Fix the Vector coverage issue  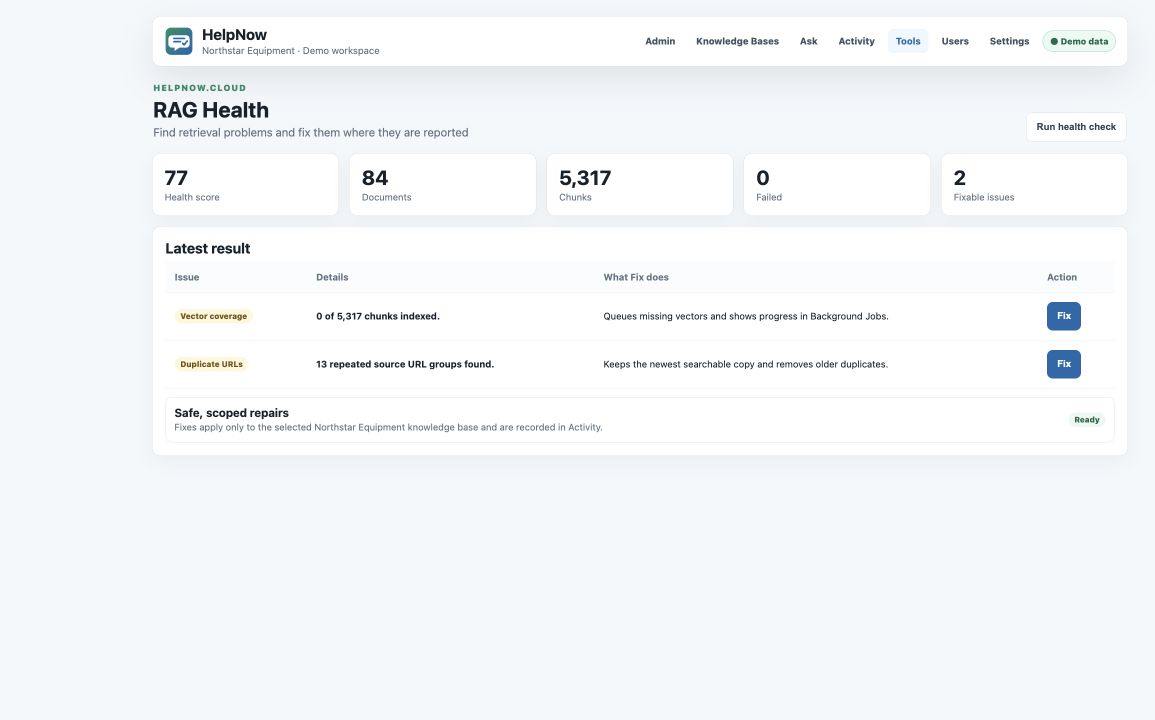tap(1064, 316)
